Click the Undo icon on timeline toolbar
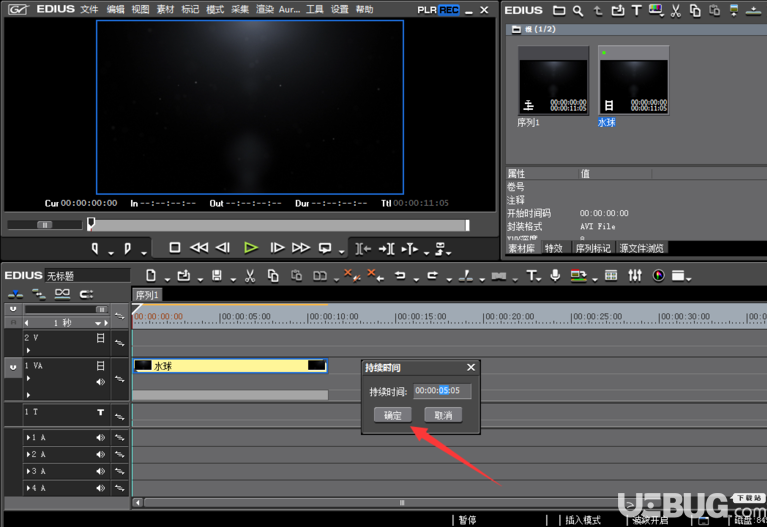 coord(400,275)
